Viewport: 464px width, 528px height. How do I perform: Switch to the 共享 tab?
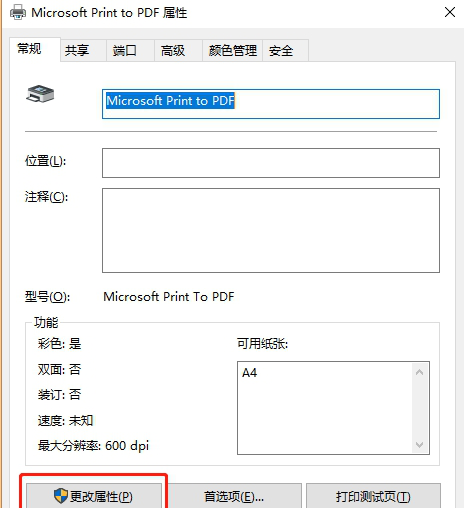click(83, 51)
